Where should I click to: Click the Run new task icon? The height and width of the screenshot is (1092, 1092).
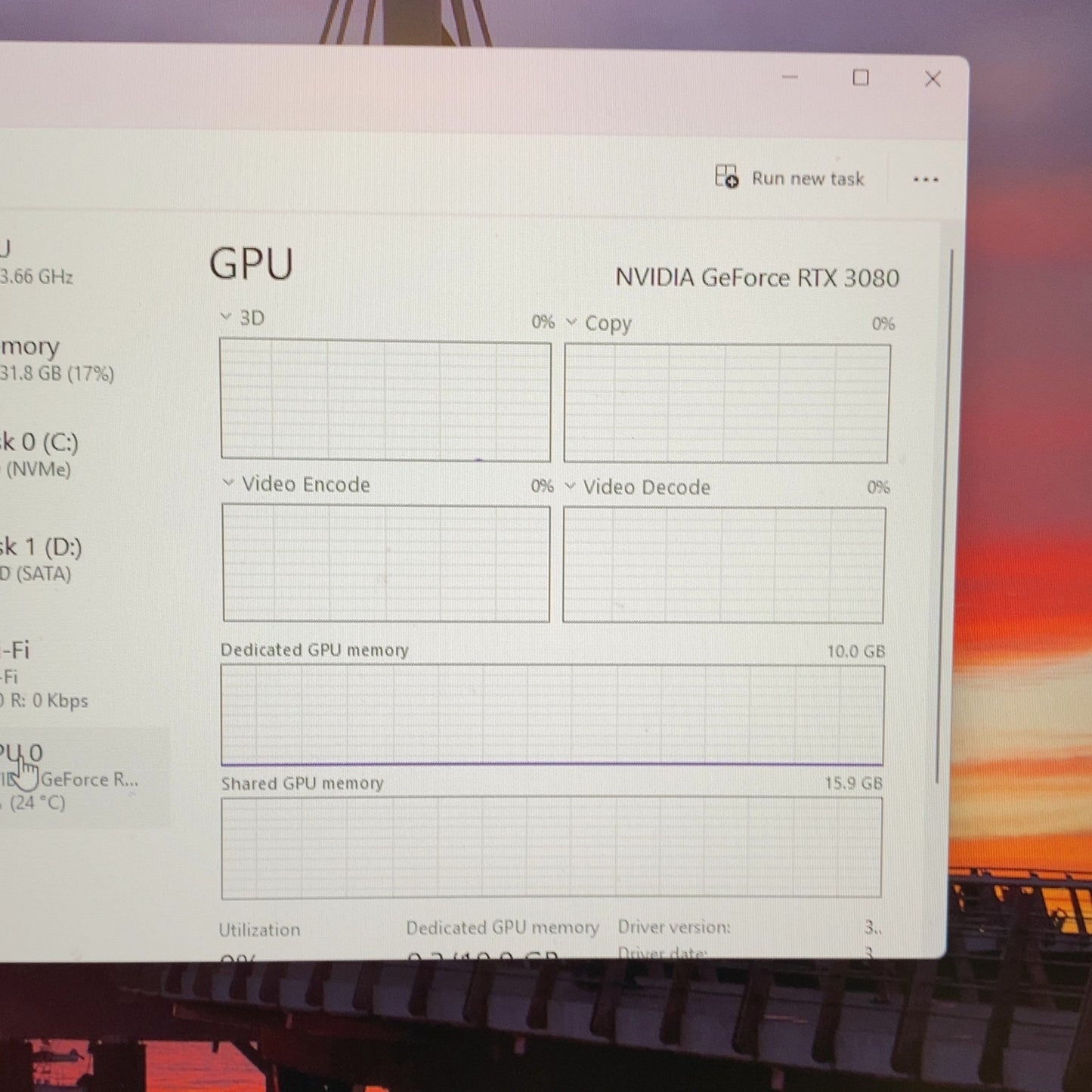click(726, 177)
